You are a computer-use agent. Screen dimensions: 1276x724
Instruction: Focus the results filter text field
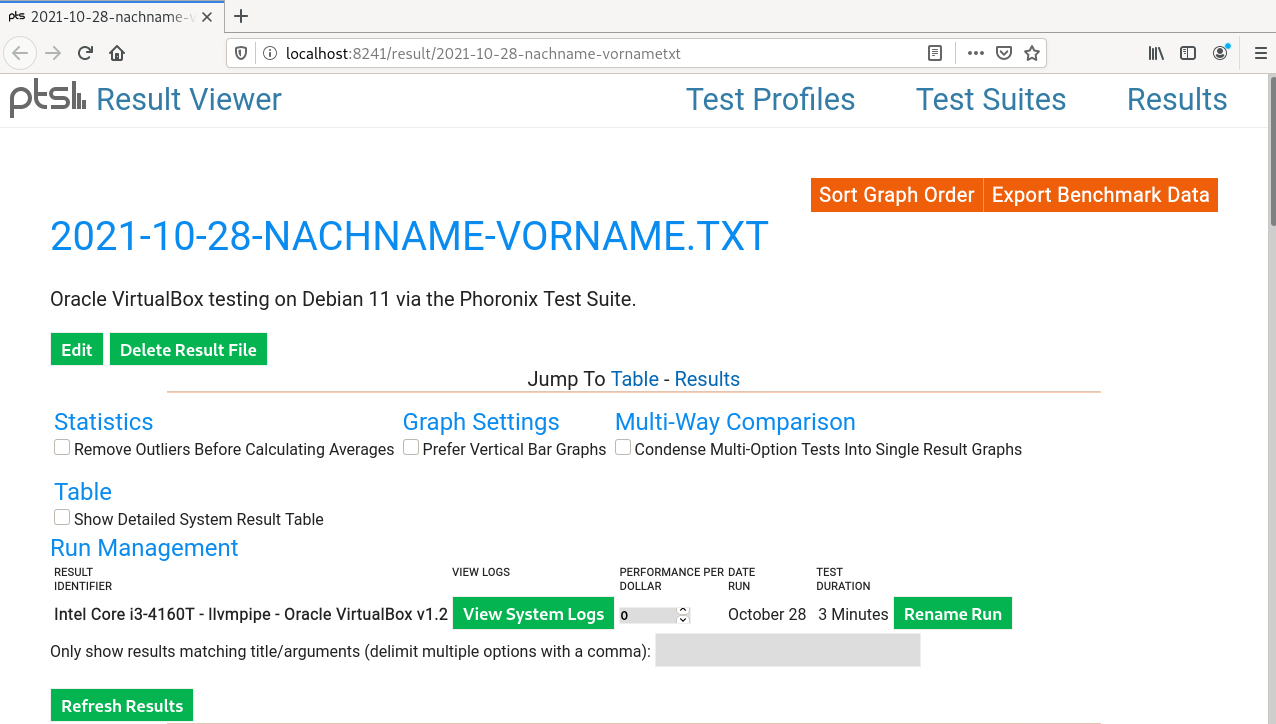coord(787,650)
